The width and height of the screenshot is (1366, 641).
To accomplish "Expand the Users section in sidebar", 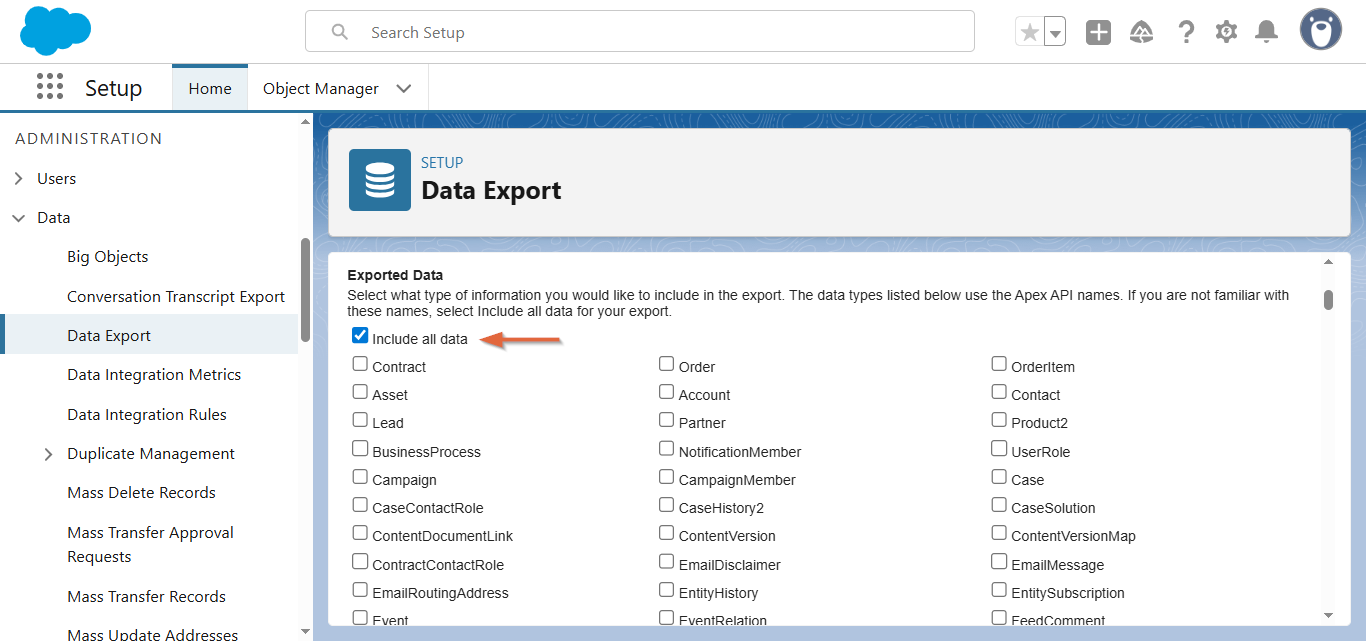I will pyautogui.click(x=19, y=179).
